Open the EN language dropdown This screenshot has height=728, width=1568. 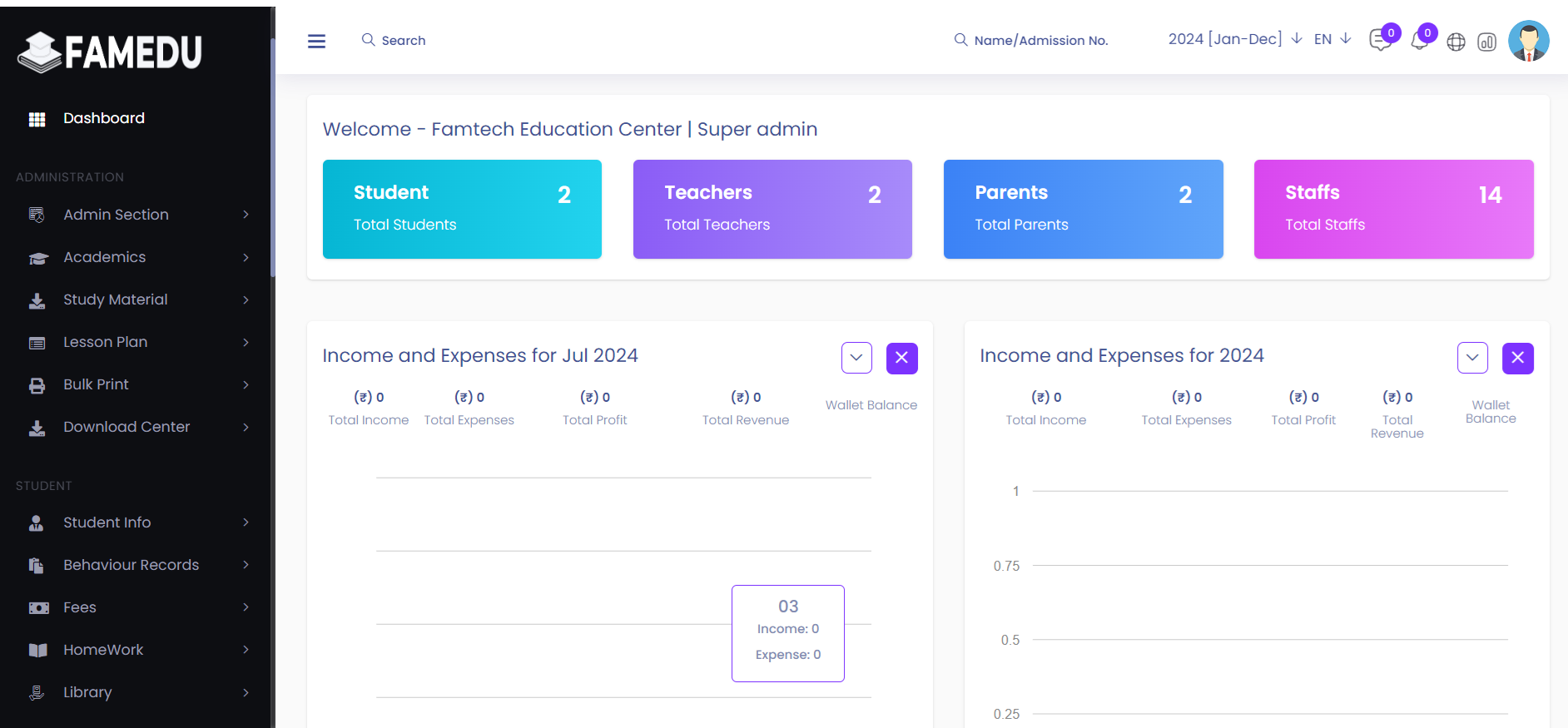click(x=1332, y=39)
